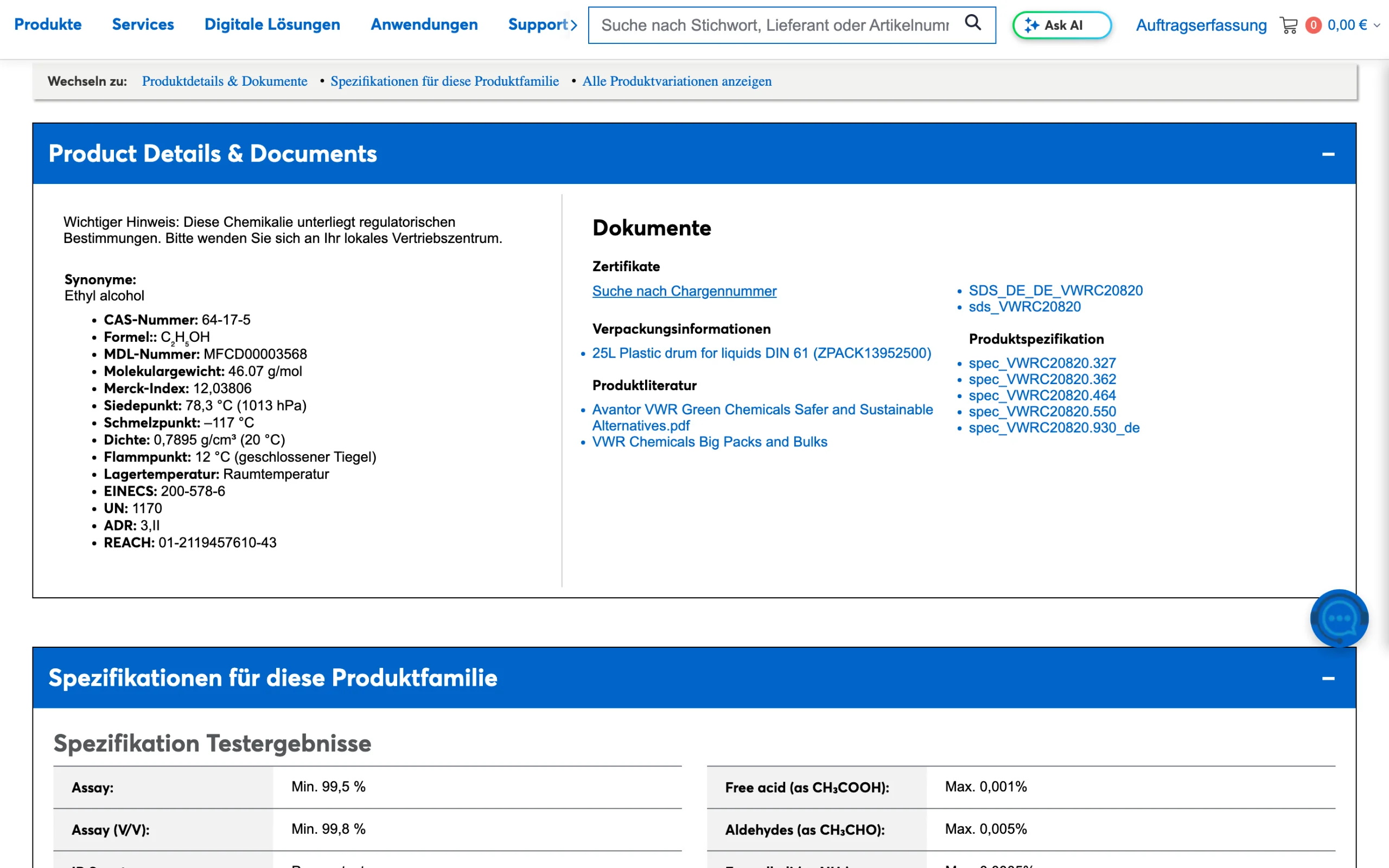
Task: Select the CAS-Nummer value 64-17-5
Action: pos(226,320)
